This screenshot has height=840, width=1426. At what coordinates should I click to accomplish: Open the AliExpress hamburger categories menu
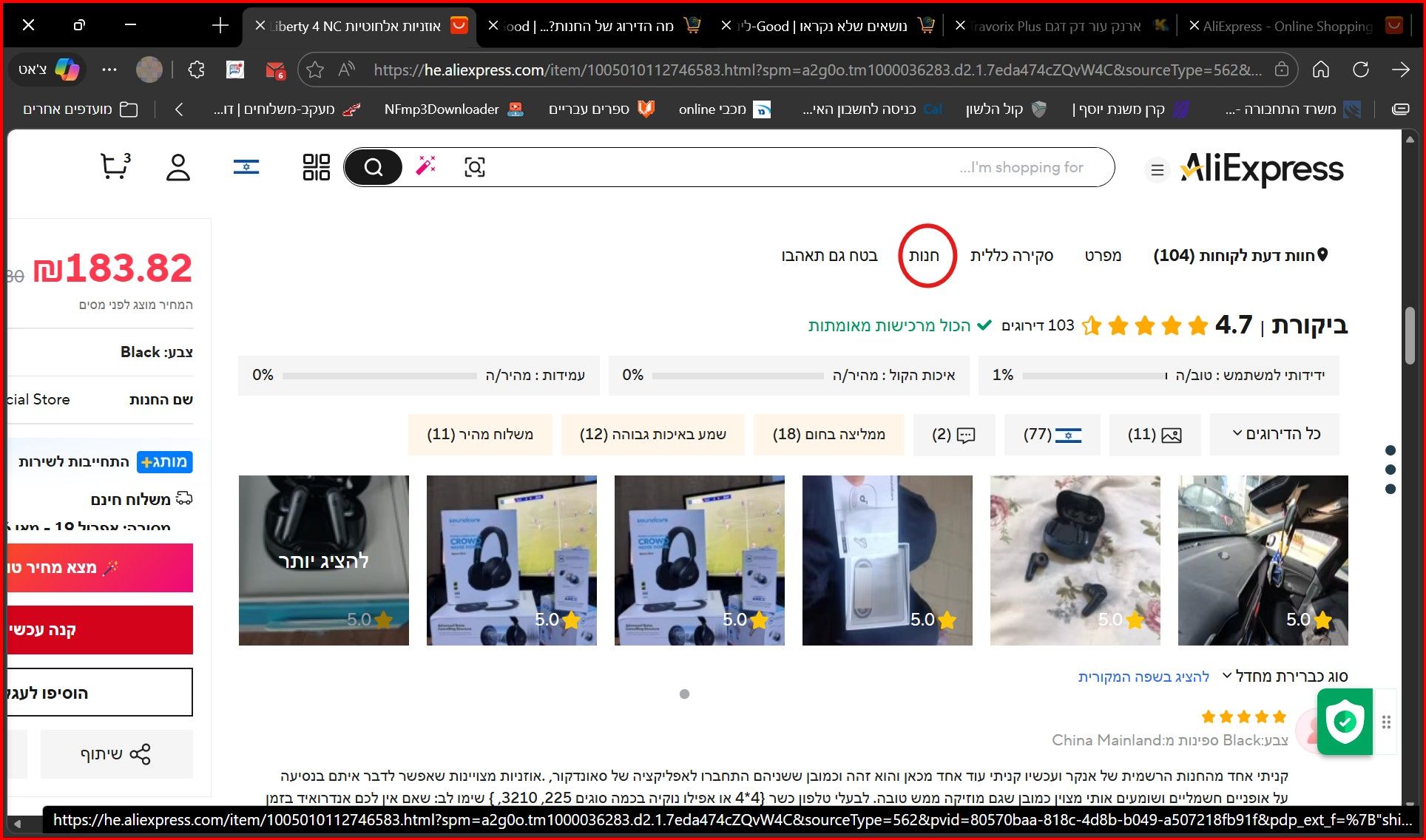[1157, 170]
